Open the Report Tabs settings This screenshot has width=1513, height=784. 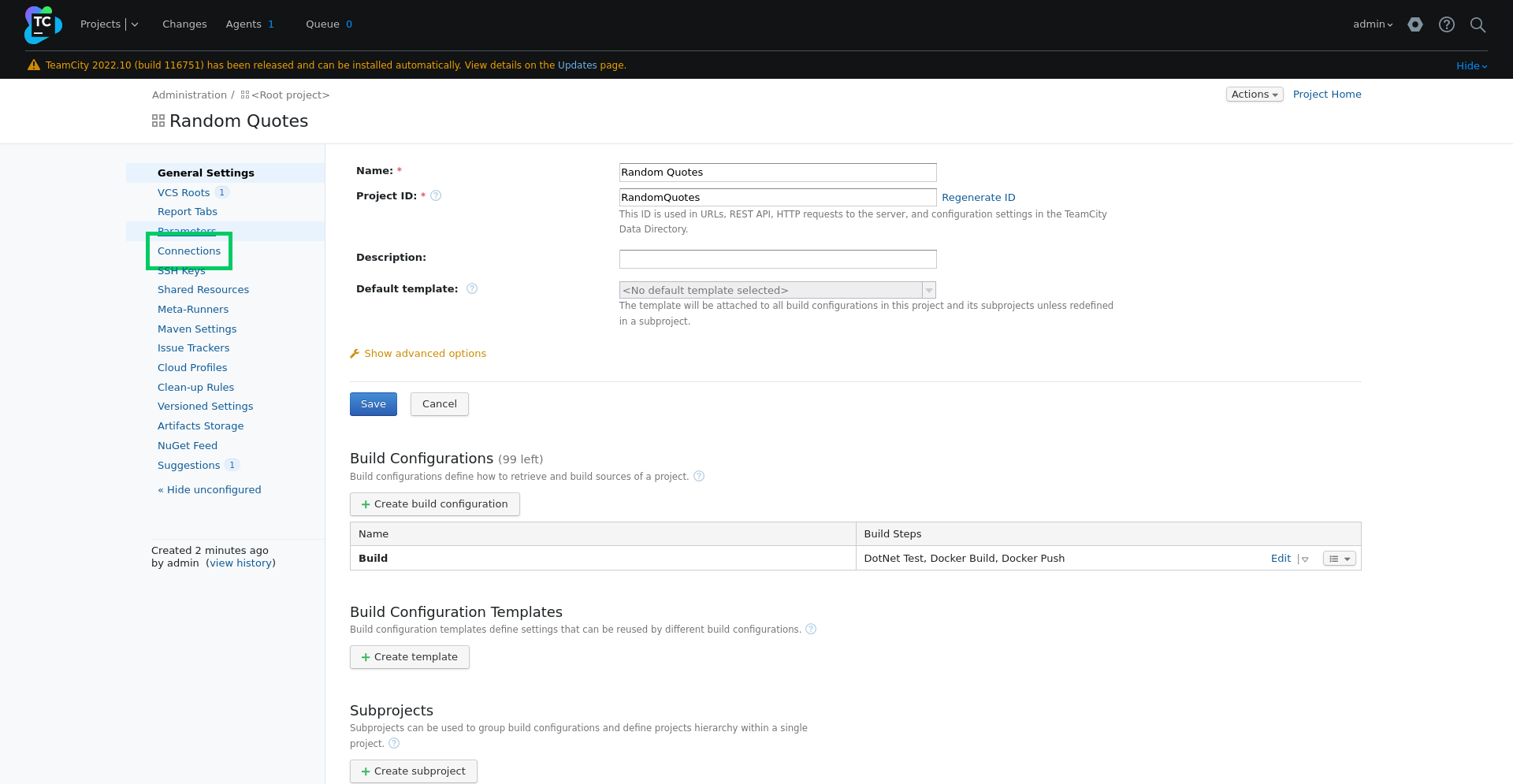pos(188,212)
